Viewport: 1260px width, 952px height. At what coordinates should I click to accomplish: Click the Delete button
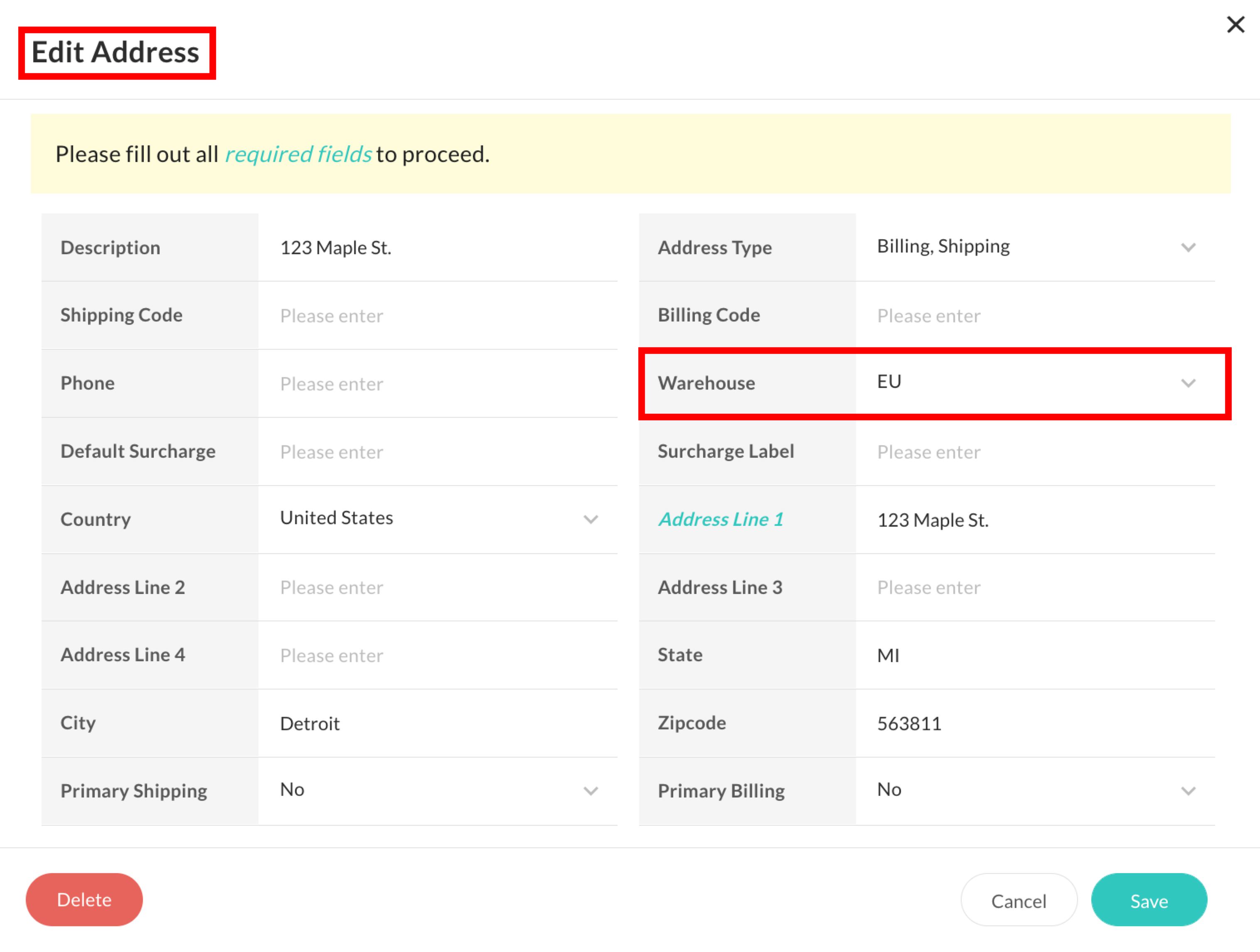point(84,900)
